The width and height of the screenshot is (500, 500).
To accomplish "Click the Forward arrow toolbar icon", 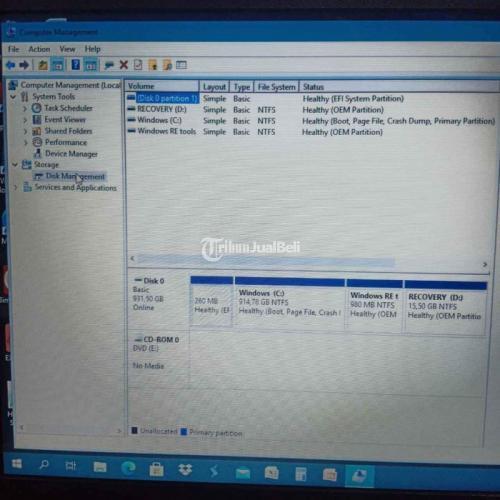I will click(x=24, y=65).
